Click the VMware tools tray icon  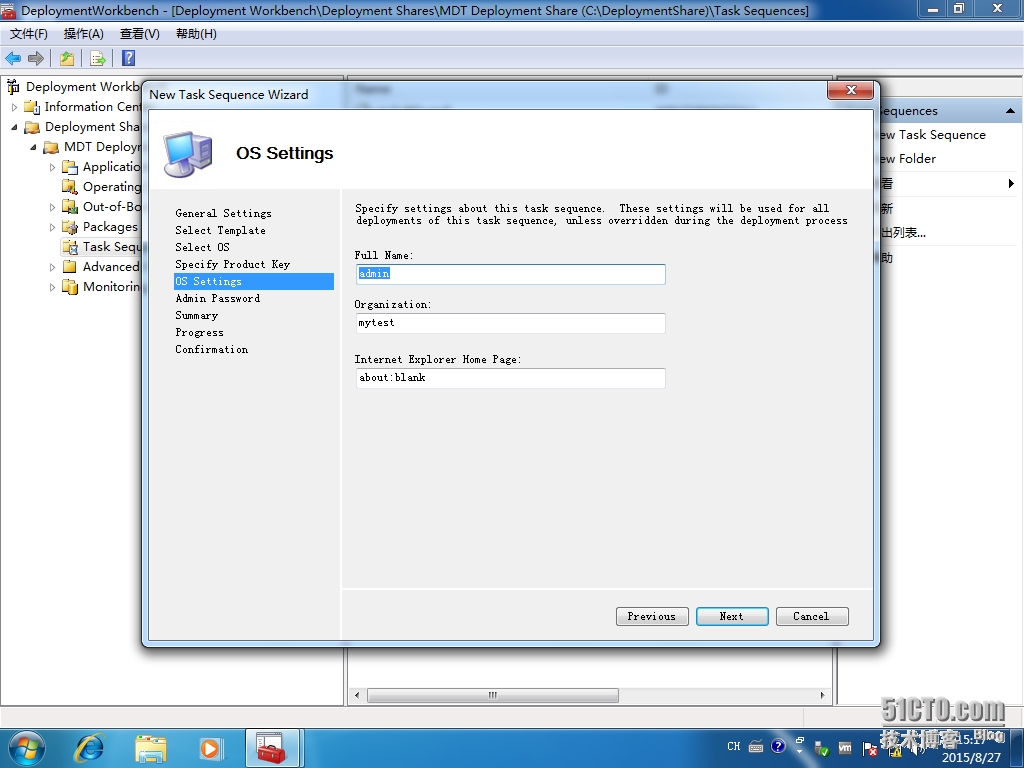[845, 747]
